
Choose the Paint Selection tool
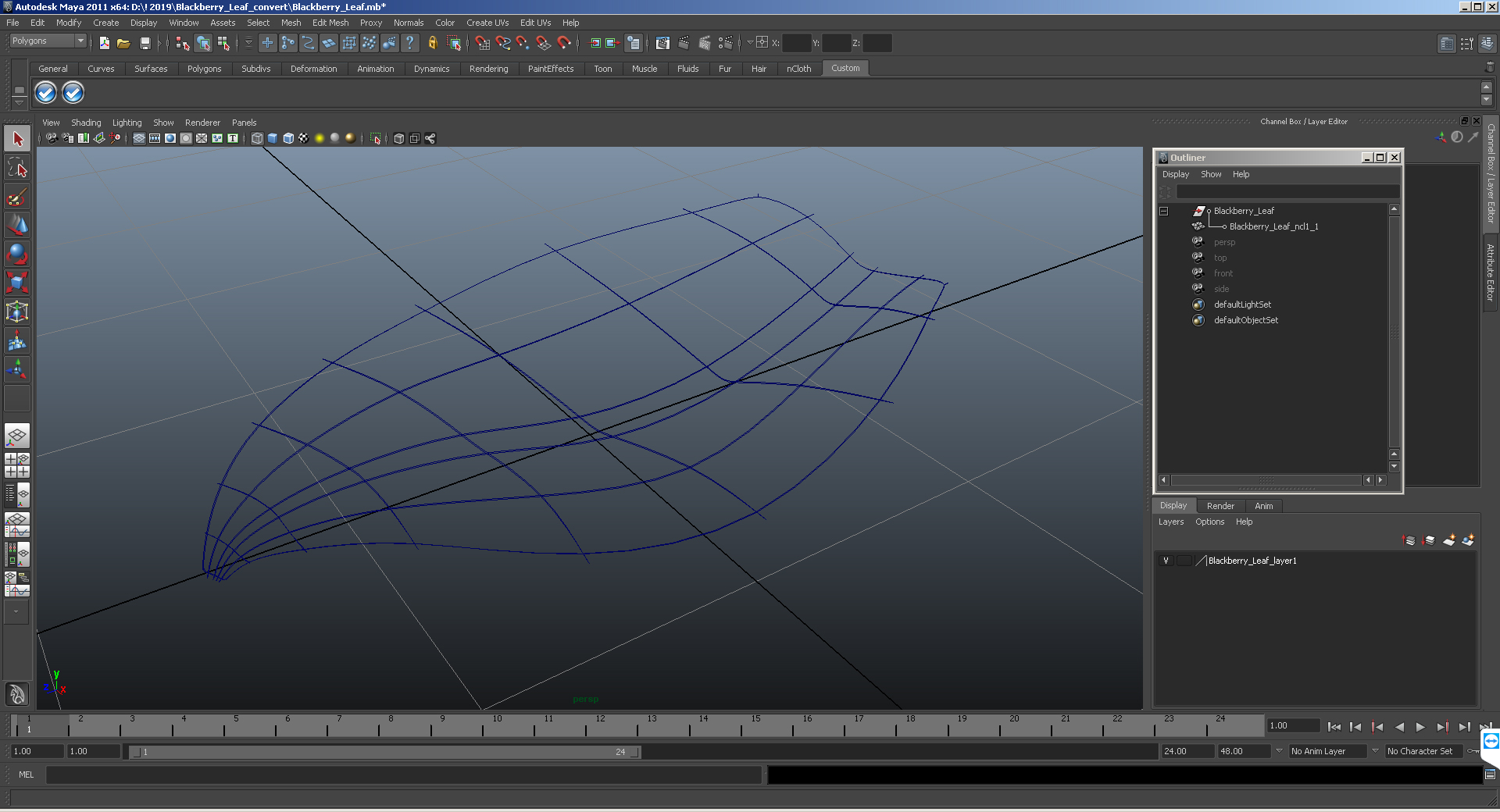pos(17,196)
